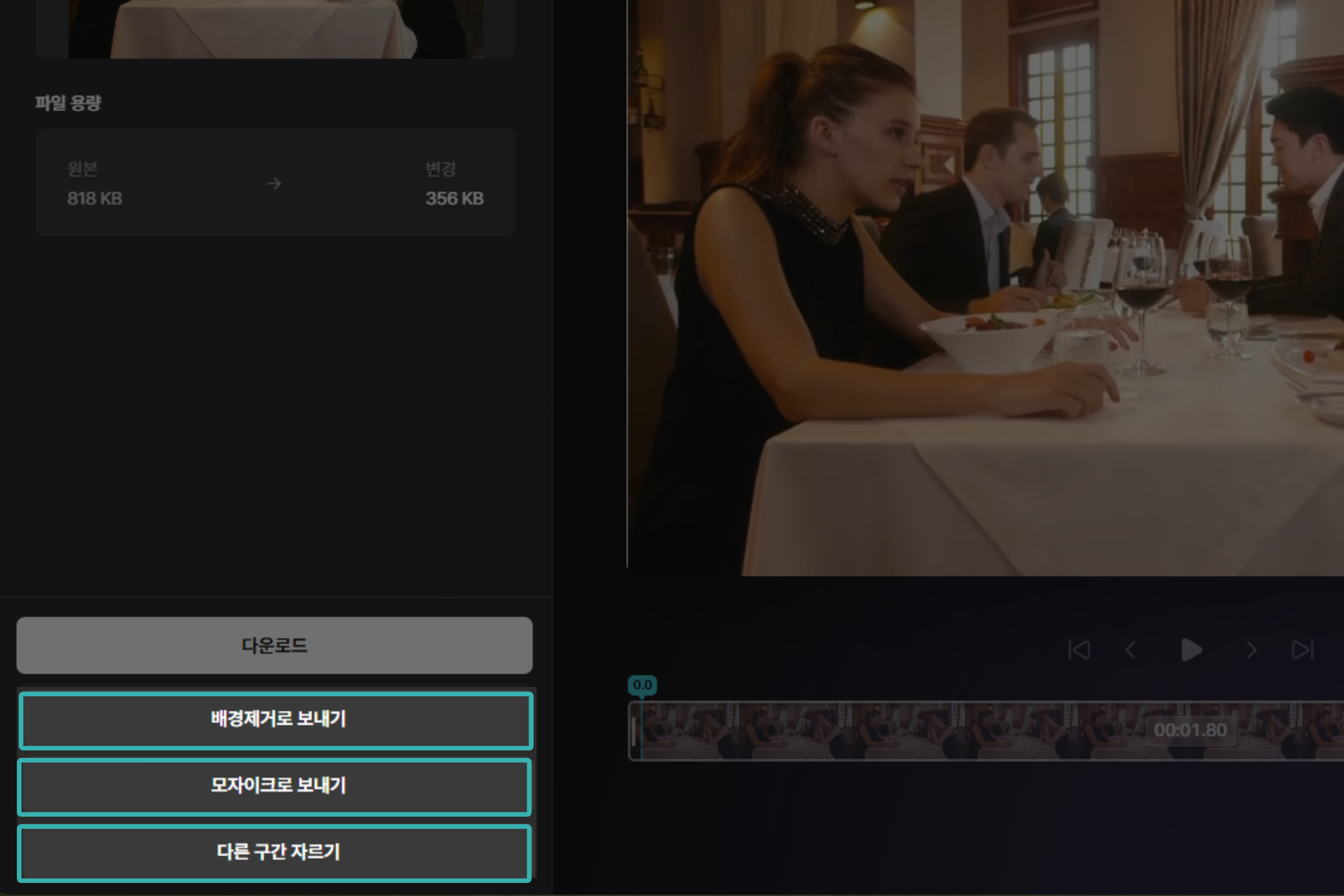
Task: Select the 0.0 playhead marker
Action: [x=642, y=685]
